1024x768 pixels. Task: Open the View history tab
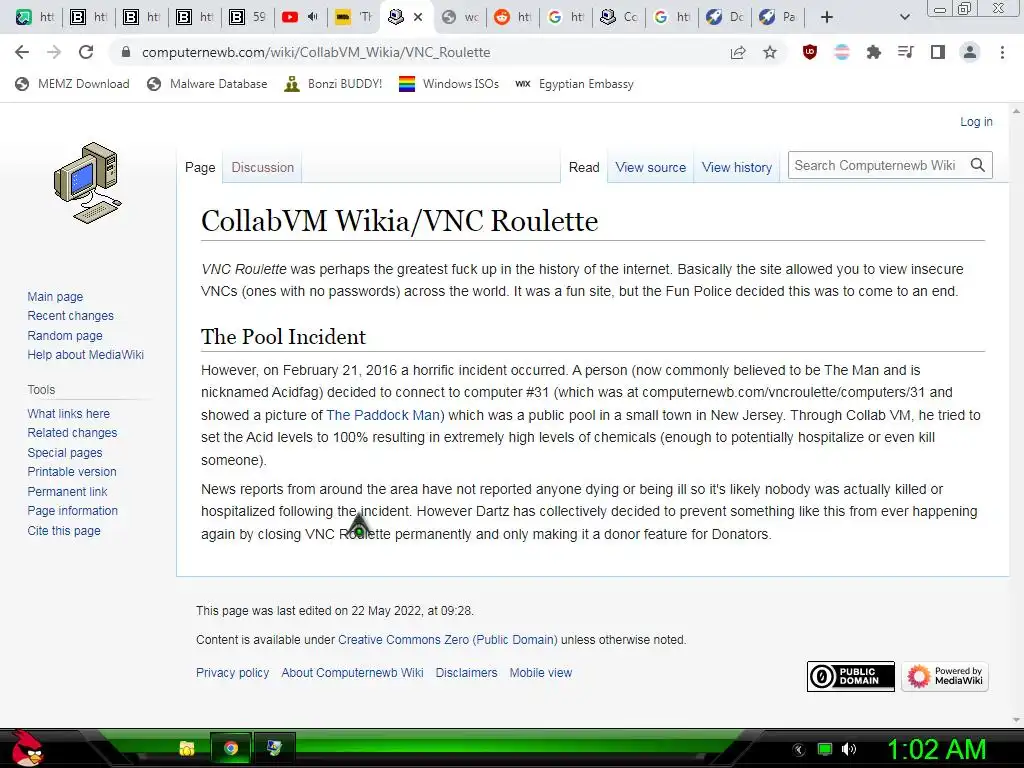coord(737,167)
